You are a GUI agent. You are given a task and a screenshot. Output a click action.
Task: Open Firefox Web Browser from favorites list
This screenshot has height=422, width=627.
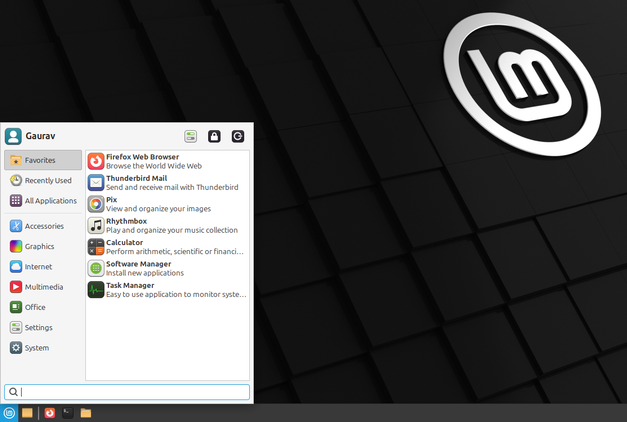pos(168,161)
